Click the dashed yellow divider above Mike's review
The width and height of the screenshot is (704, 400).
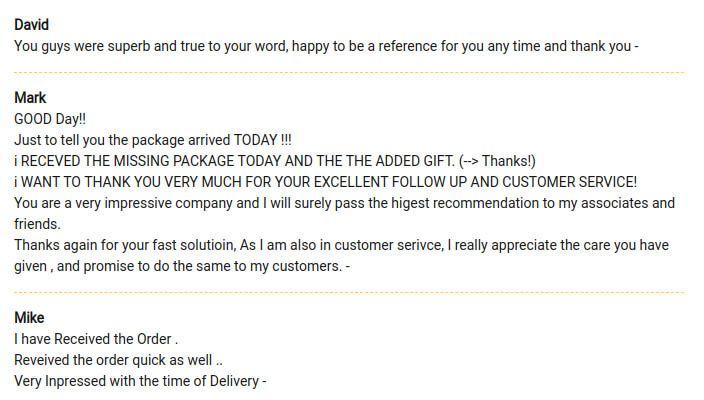[x=349, y=292]
